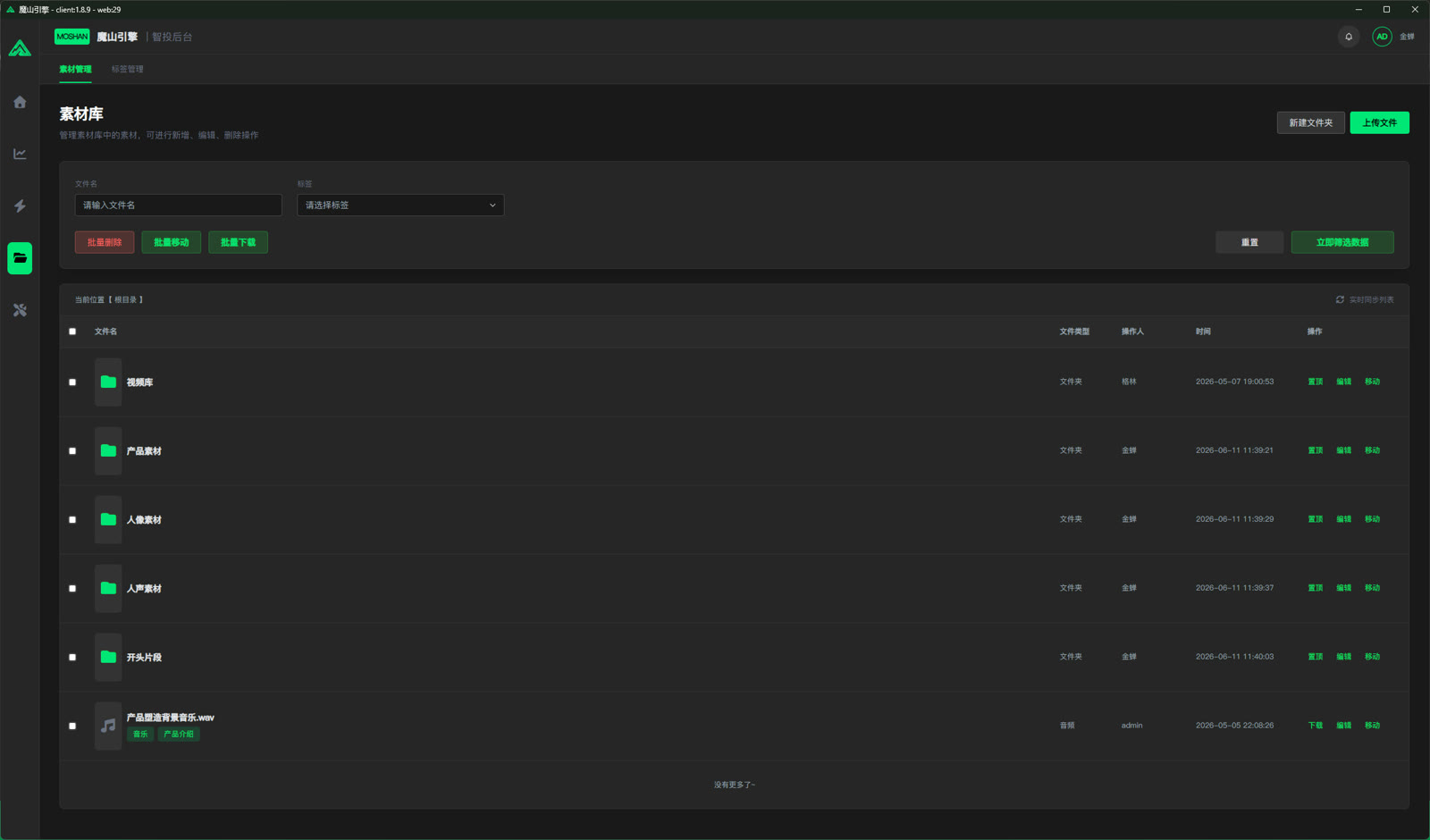Screen dimensions: 1430x840
Task: Click the mountain logo atop the sidebar
Action: (x=20, y=48)
